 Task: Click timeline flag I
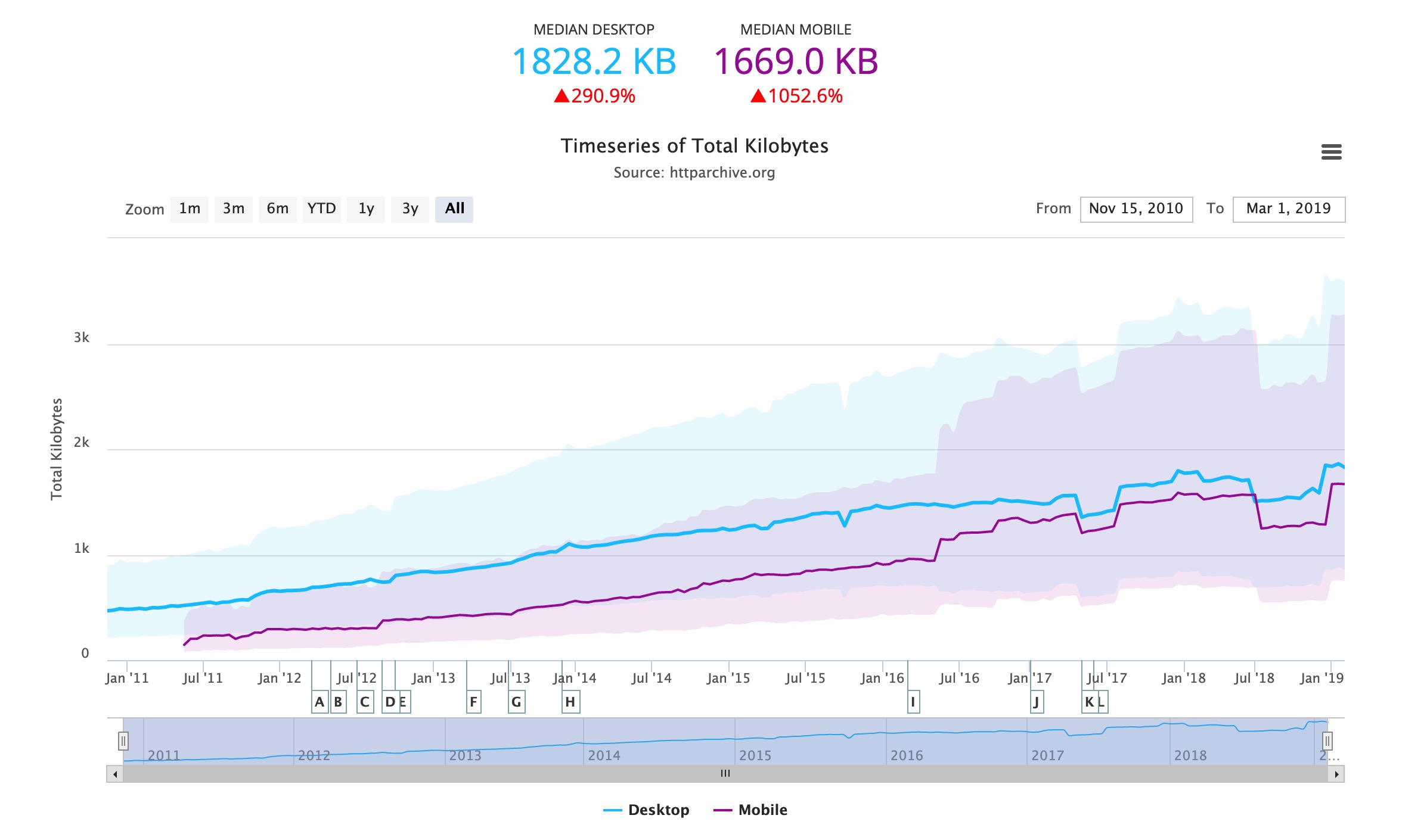[913, 702]
